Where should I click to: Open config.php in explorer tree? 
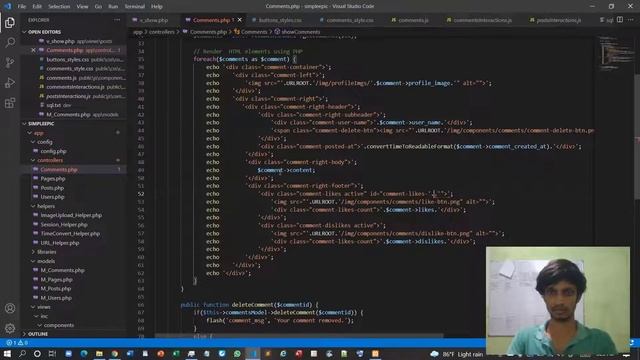pos(53,151)
